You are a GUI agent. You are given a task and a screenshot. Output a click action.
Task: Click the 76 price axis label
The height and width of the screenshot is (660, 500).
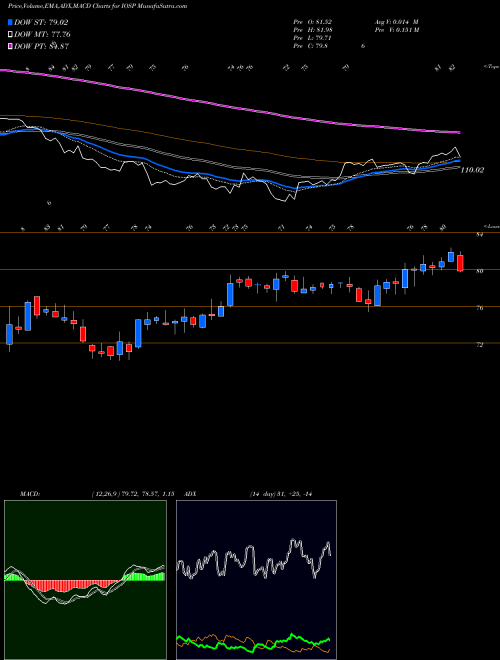click(479, 308)
